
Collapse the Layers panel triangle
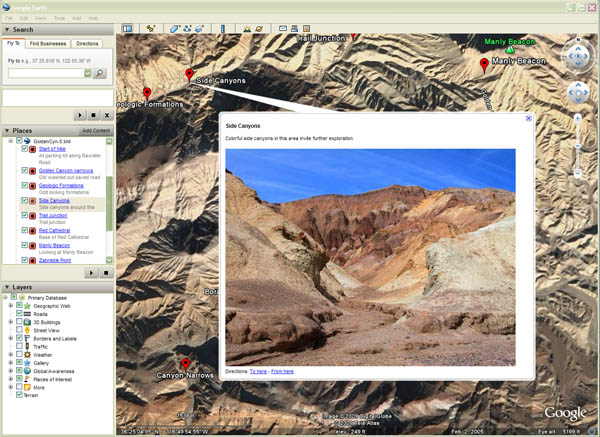(x=7, y=287)
